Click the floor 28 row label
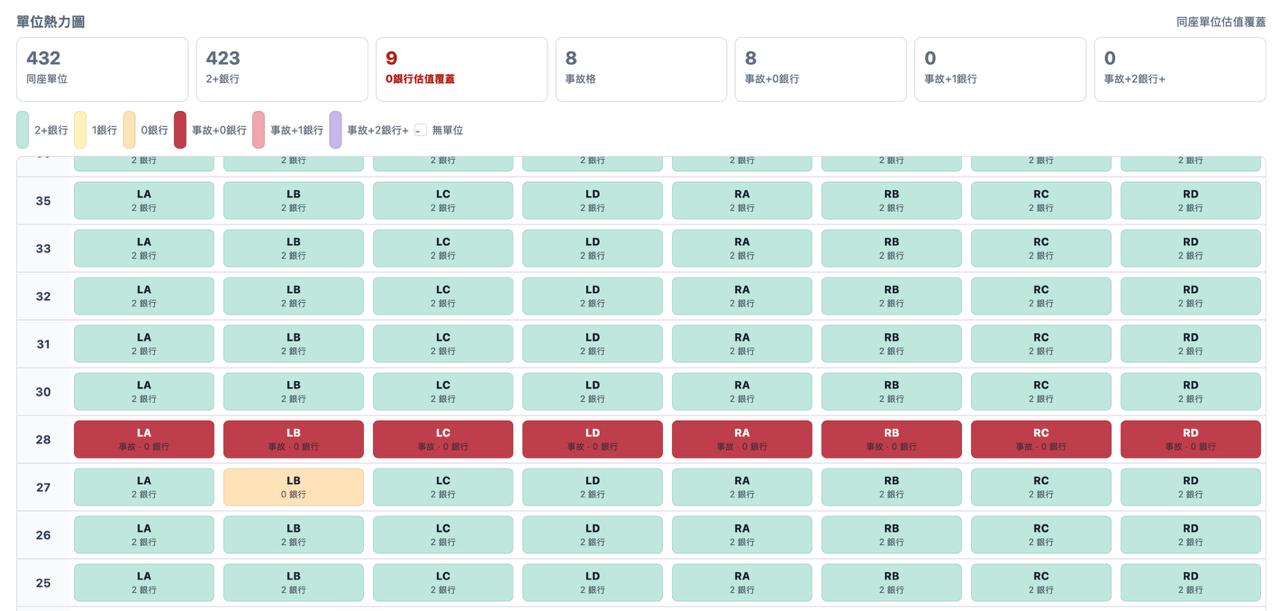Screen dimensions: 1280x611 [43, 439]
